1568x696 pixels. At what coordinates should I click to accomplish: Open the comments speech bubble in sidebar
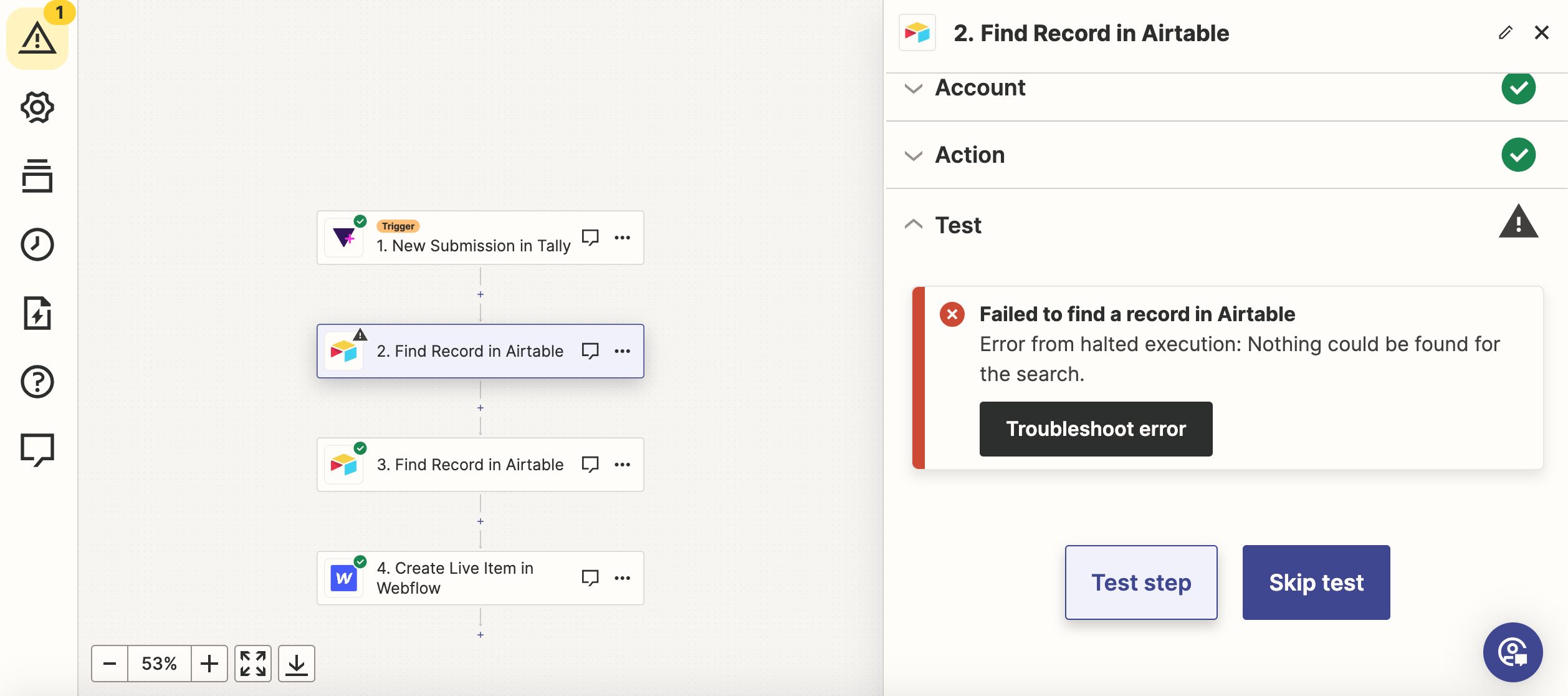(x=37, y=450)
